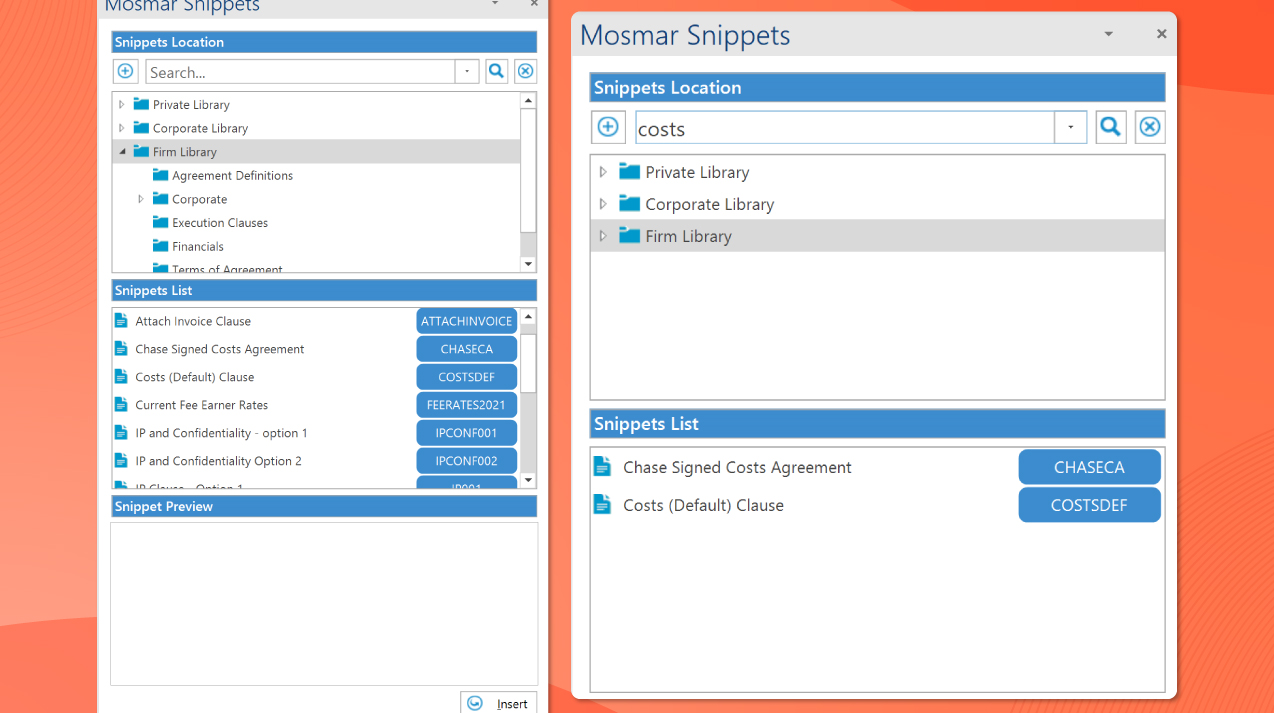Click document icon beside IP and Confidentiality - option 1
The height and width of the screenshot is (713, 1274).
(x=121, y=433)
